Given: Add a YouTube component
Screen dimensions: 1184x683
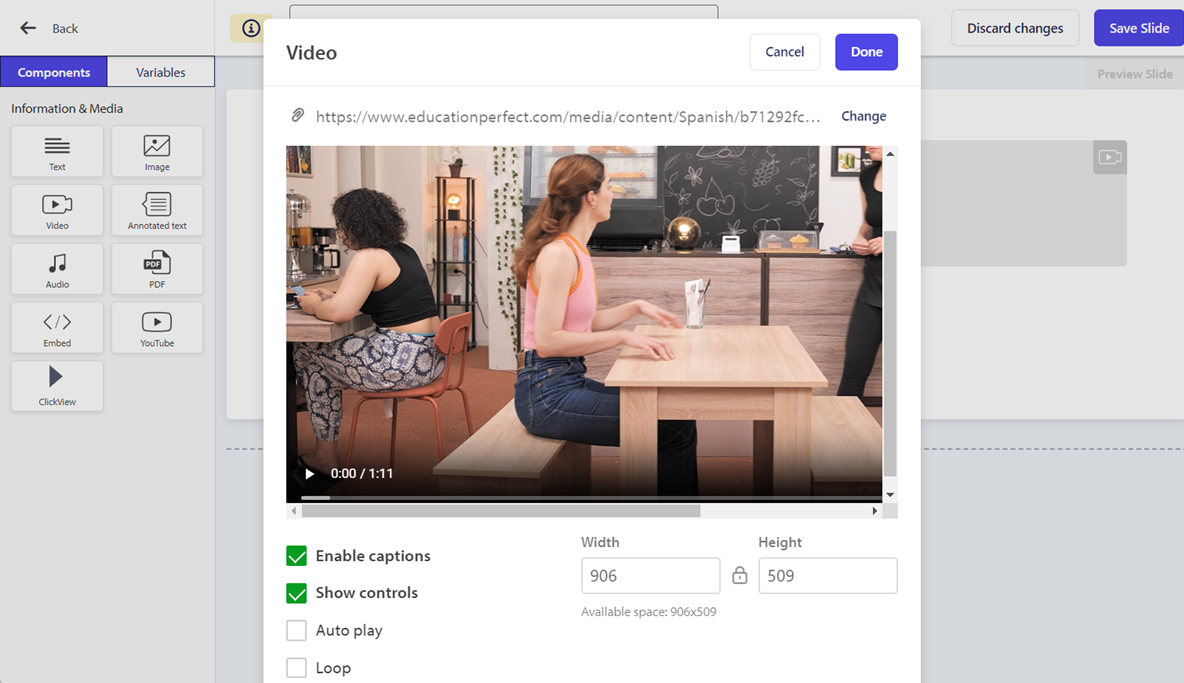Looking at the screenshot, I should [157, 328].
